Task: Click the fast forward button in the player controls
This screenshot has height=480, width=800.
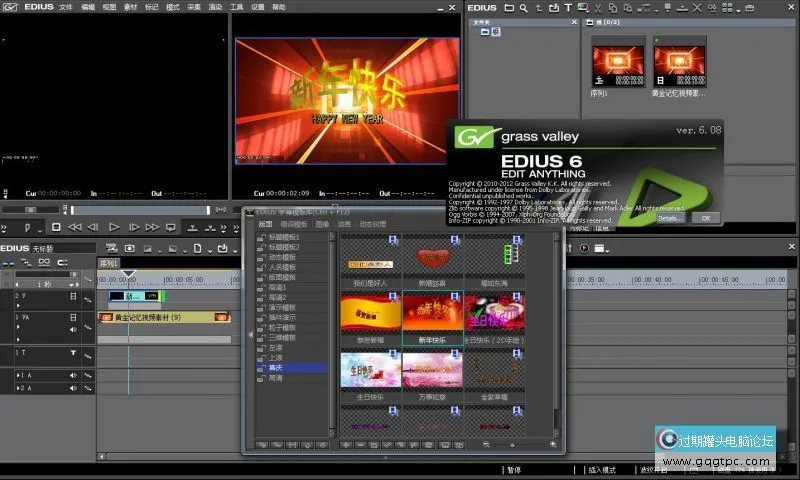Action: pyautogui.click(x=152, y=227)
